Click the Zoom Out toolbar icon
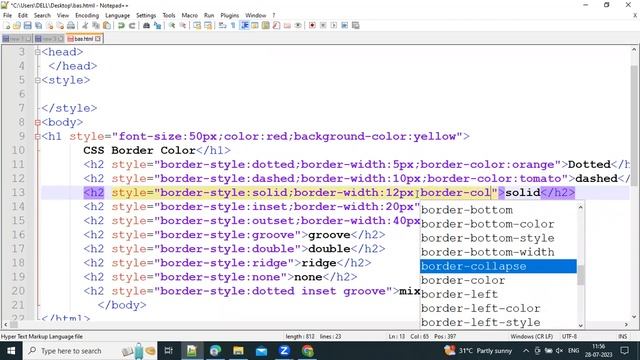 [x=183, y=25]
